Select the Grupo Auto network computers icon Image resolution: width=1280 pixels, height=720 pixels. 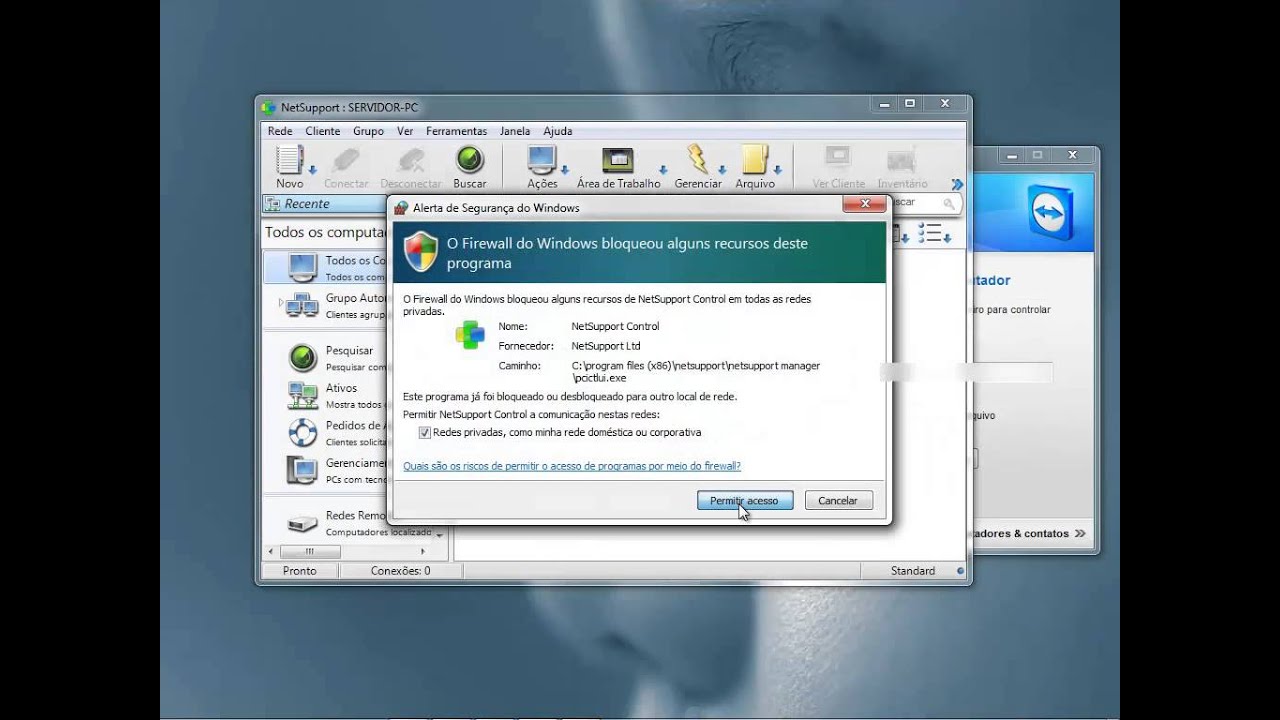[302, 305]
